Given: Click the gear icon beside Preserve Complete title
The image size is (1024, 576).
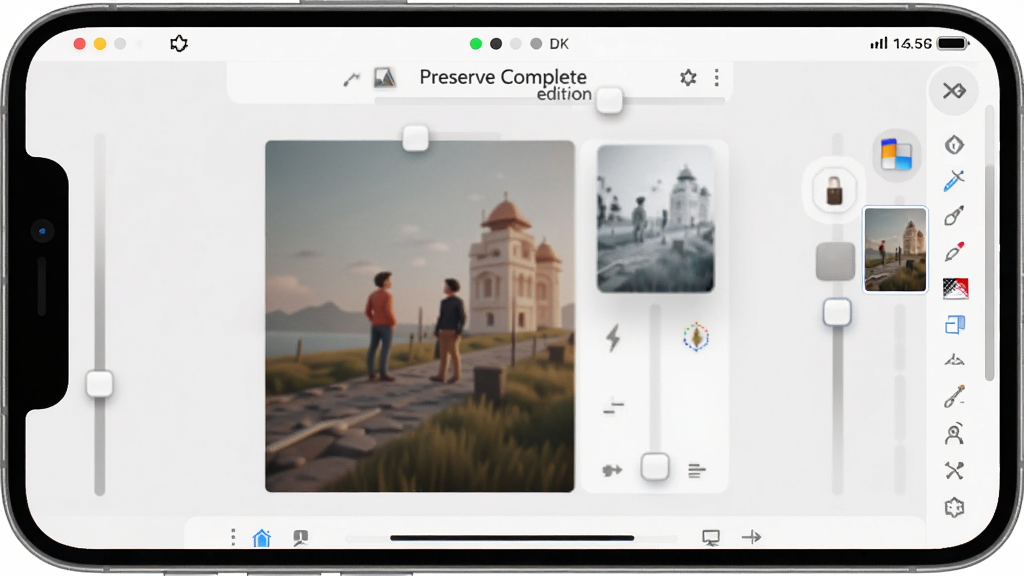Looking at the screenshot, I should point(688,78).
